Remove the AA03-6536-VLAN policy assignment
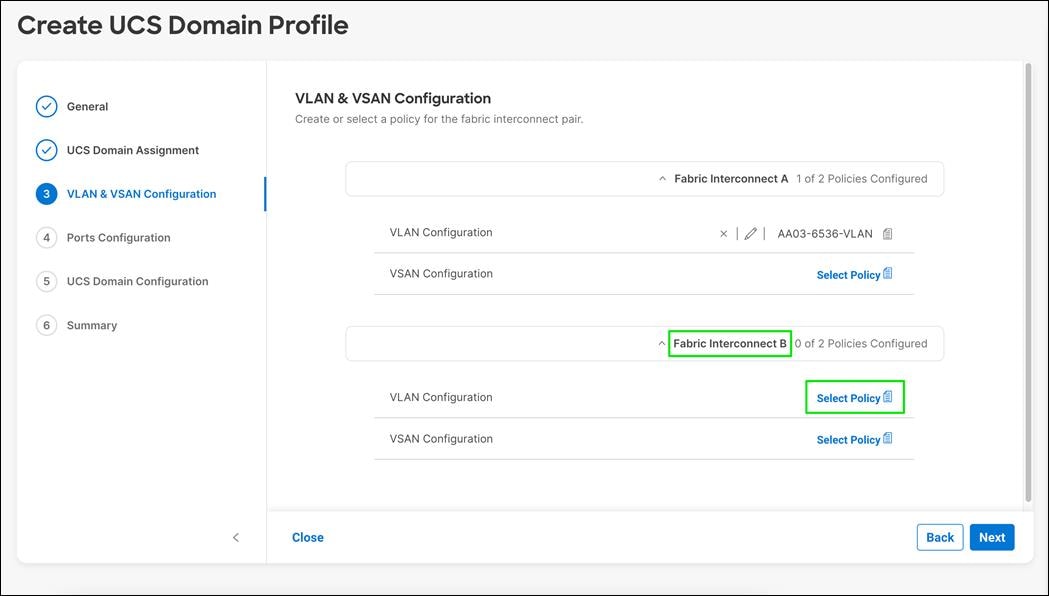 [723, 233]
